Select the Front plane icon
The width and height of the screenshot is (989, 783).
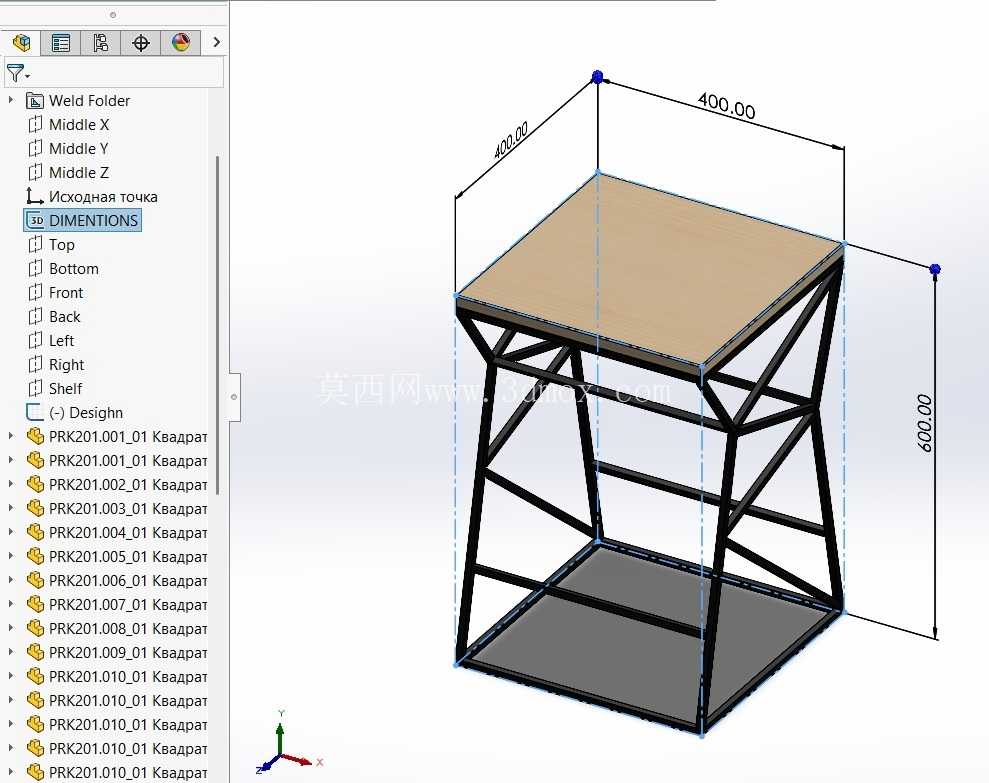point(35,292)
